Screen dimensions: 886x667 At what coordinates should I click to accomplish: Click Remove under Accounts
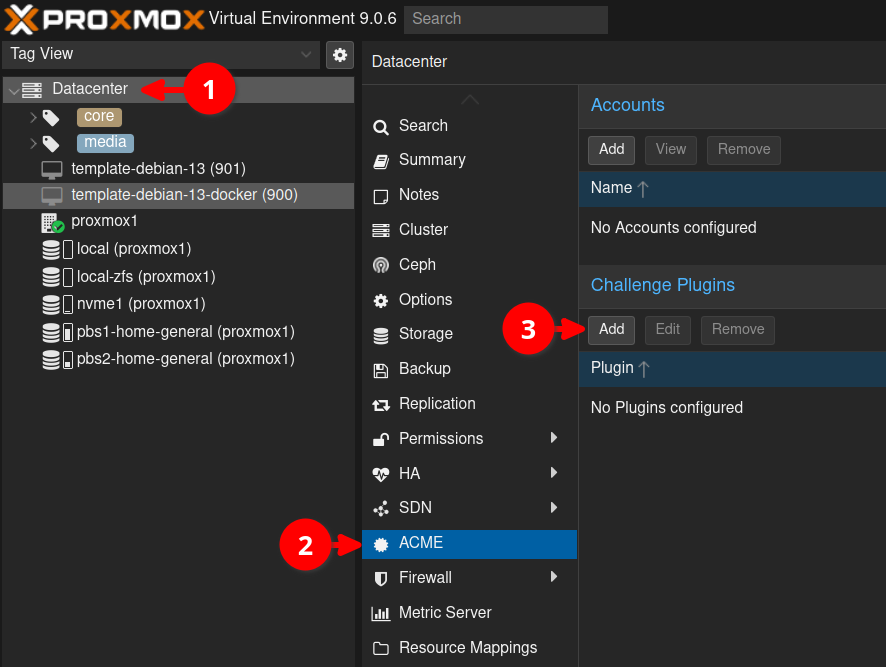[744, 150]
